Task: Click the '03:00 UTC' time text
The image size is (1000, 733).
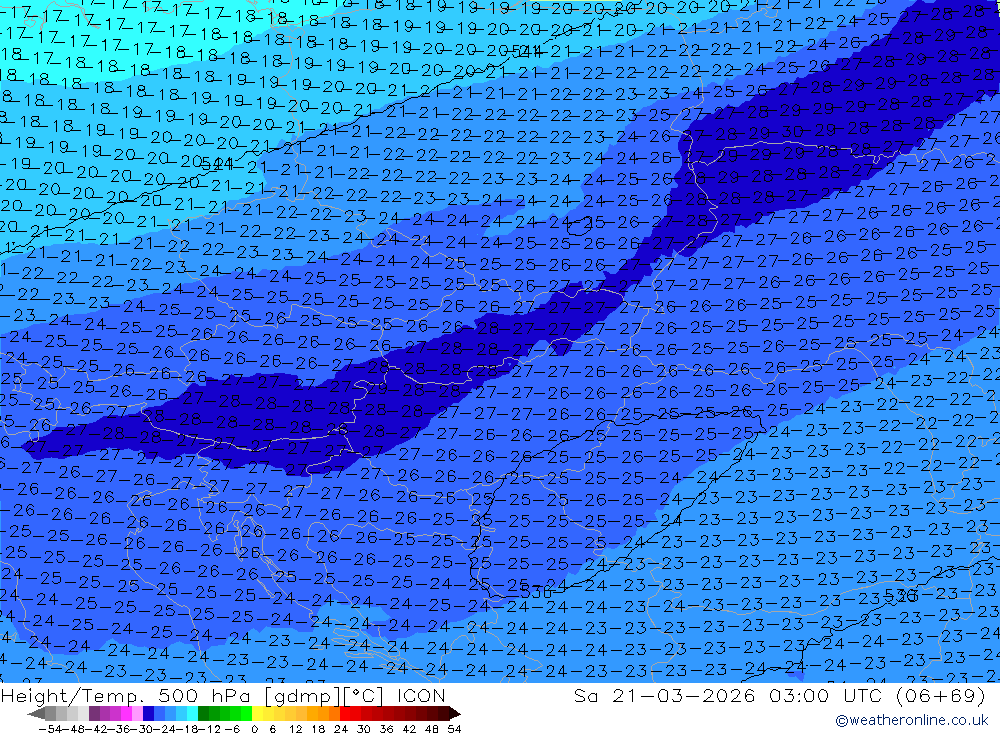Action: [826, 696]
